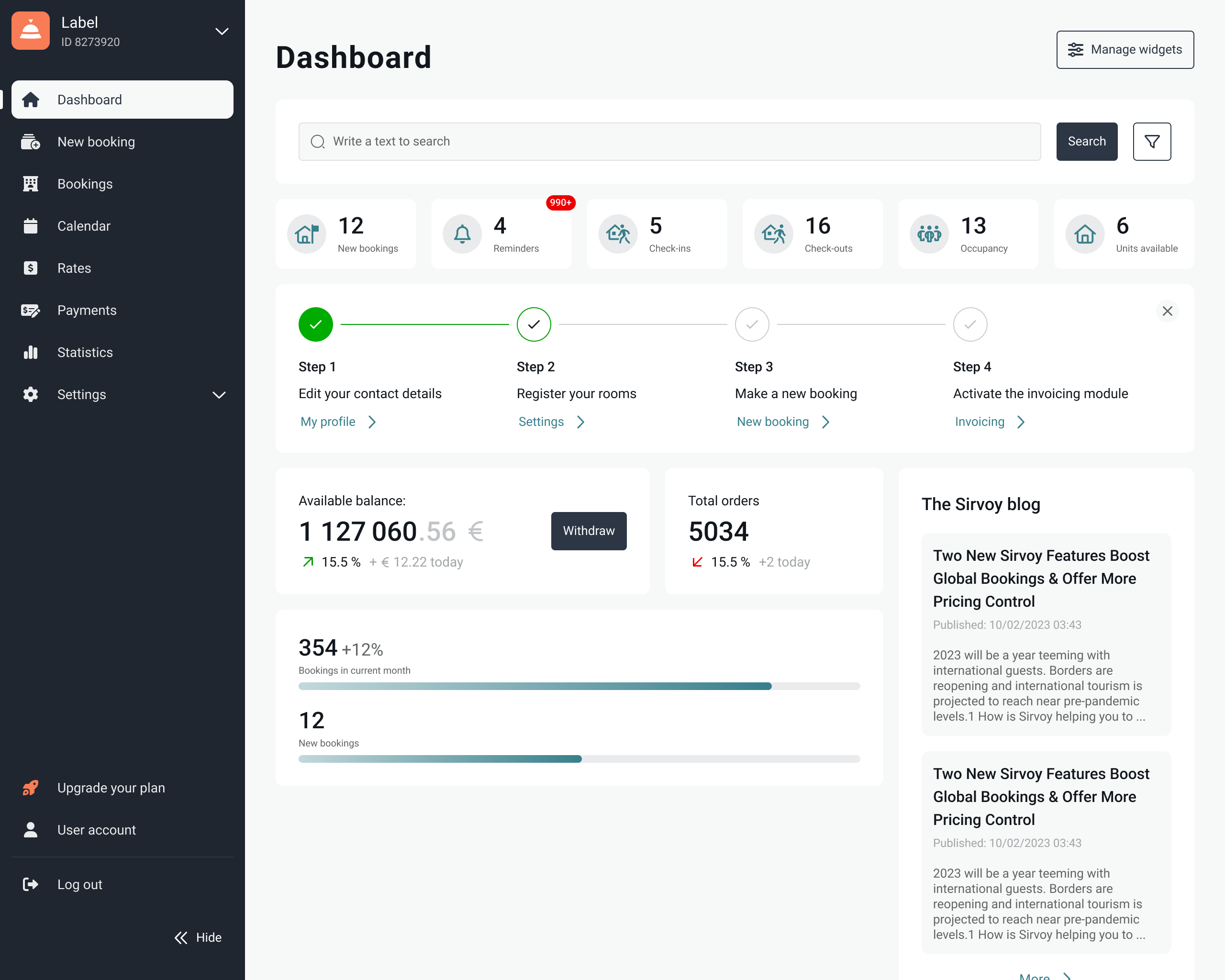
Task: Collapse the sidebar with Hide
Action: (x=198, y=937)
